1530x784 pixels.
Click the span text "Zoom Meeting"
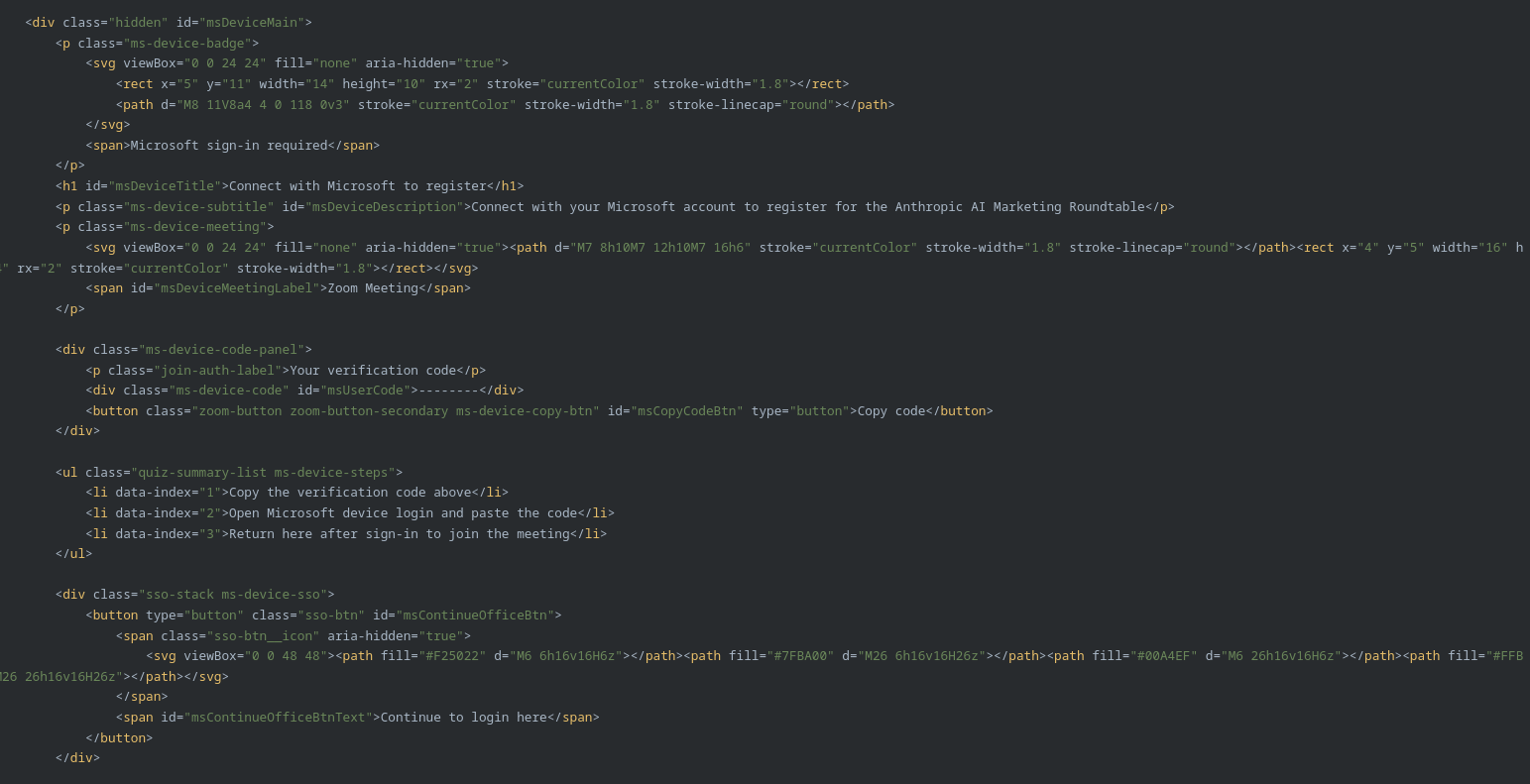373,287
